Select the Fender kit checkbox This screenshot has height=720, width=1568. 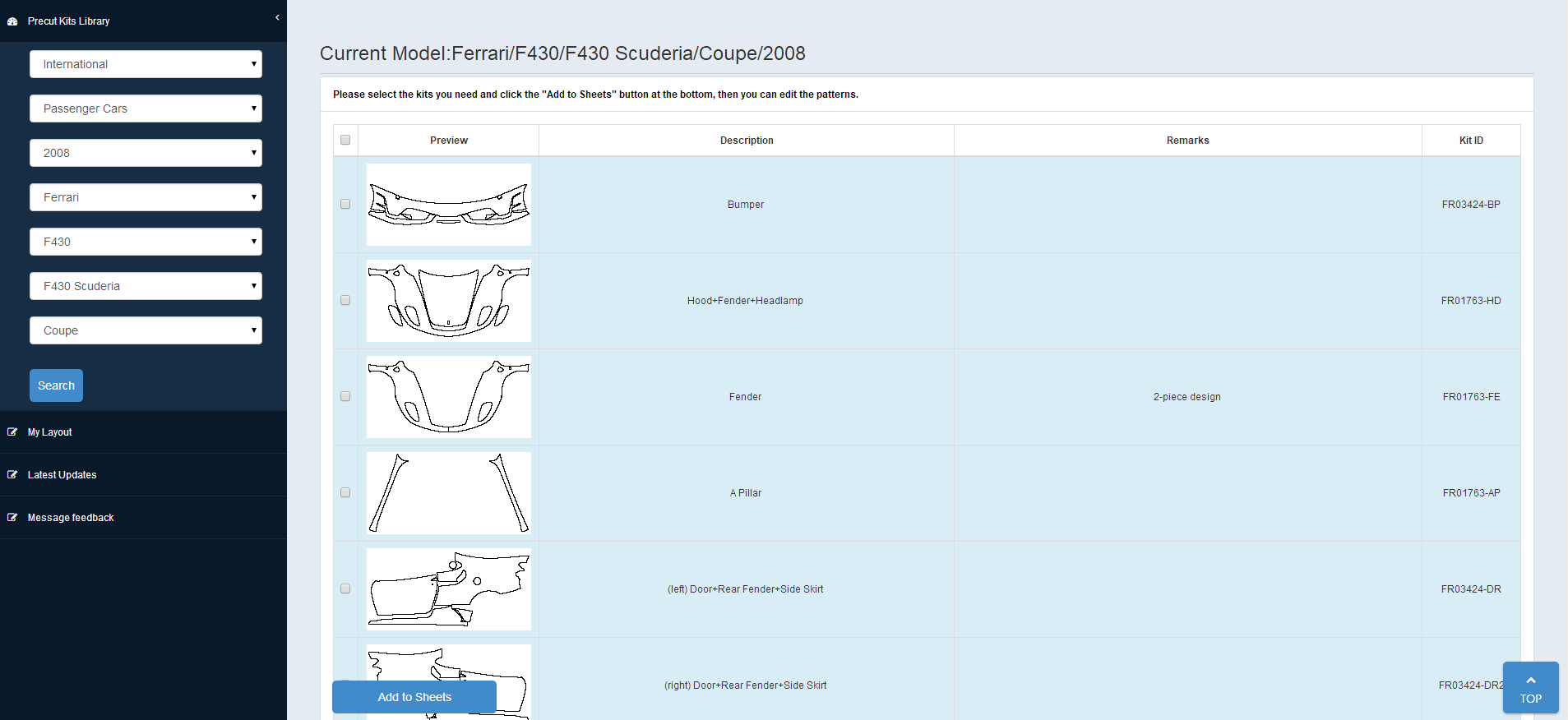[x=345, y=397]
